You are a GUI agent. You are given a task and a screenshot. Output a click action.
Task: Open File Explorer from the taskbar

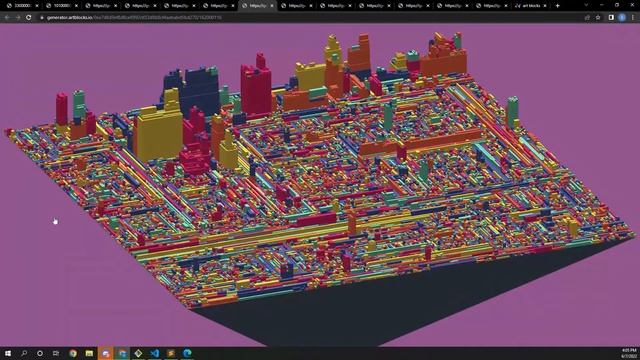point(89,353)
